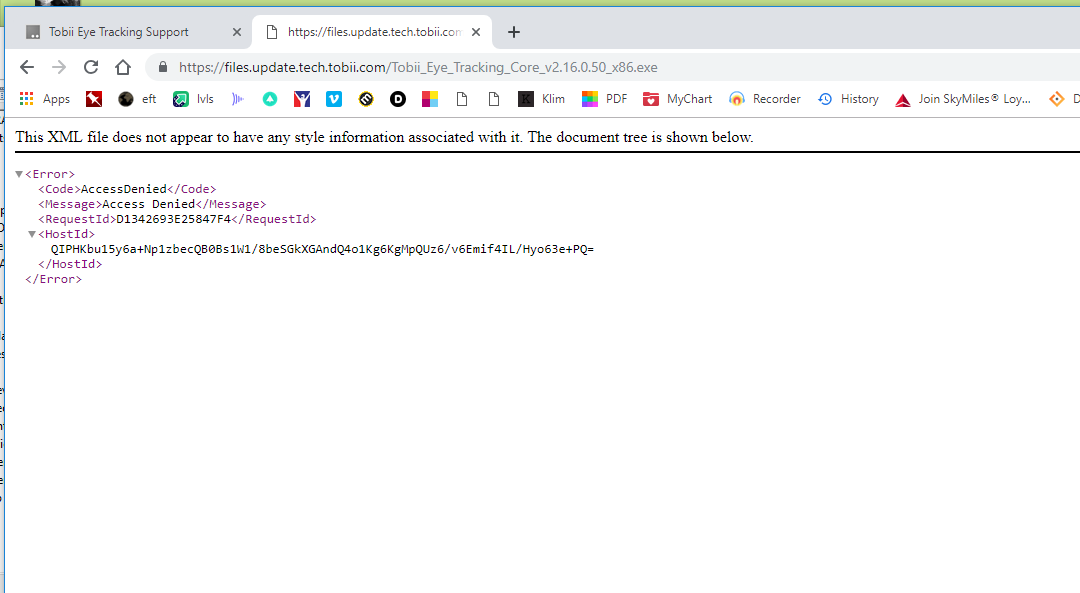The width and height of the screenshot is (1080, 593).
Task: Open the first blank page bookmark
Action: (462, 99)
